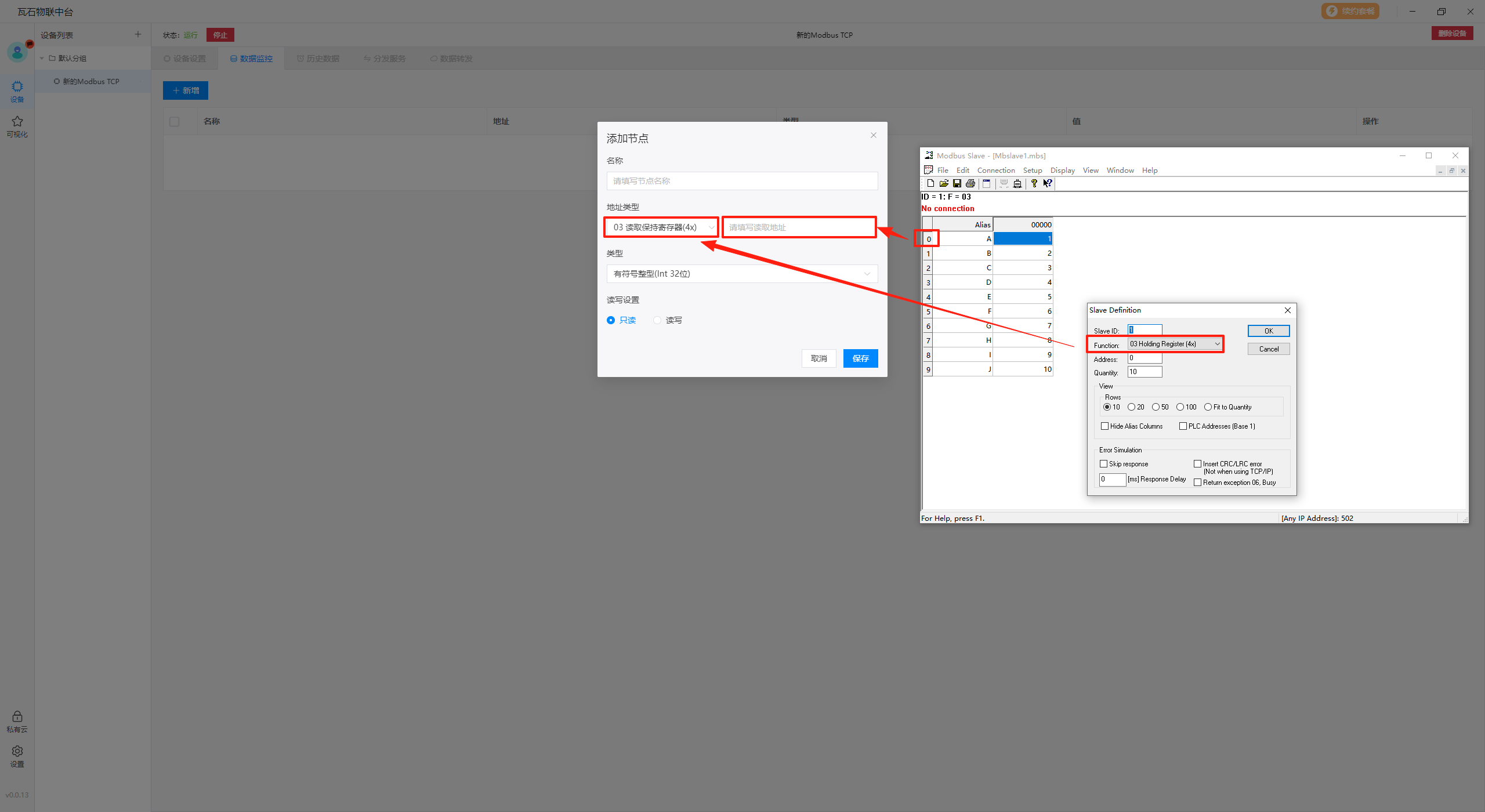Click the New document toolbar icon

930,183
